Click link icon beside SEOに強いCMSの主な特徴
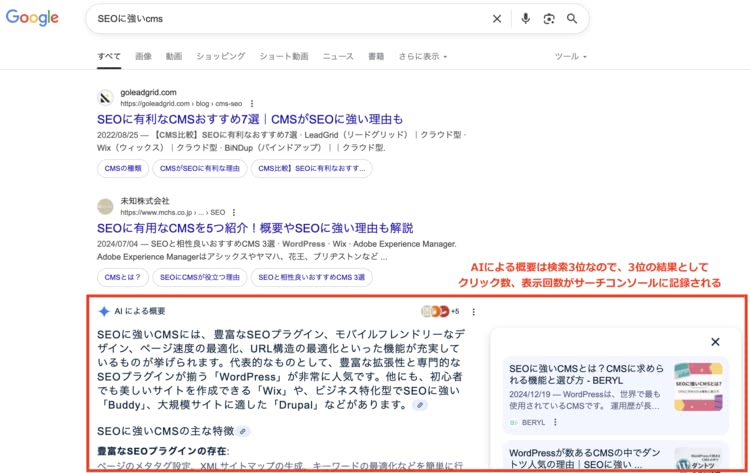Screen dimensions: 750x473 click(x=243, y=431)
